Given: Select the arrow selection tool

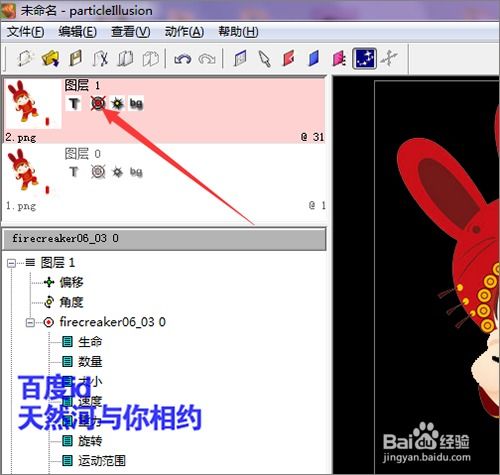Looking at the screenshot, I should [265, 59].
